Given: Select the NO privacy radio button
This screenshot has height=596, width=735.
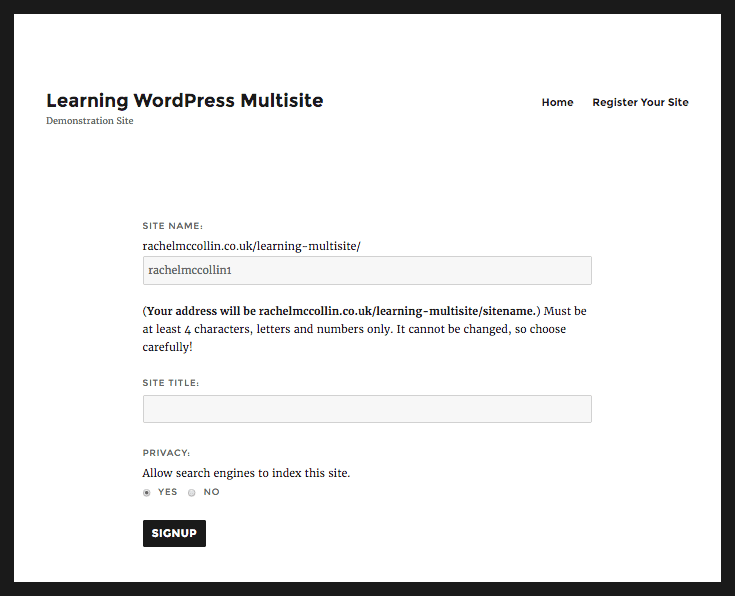Looking at the screenshot, I should 191,492.
